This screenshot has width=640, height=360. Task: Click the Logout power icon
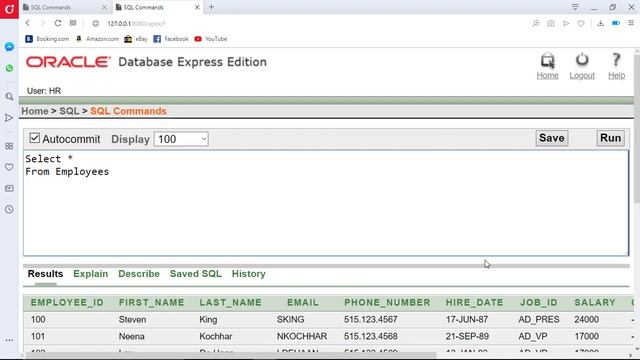coord(582,60)
